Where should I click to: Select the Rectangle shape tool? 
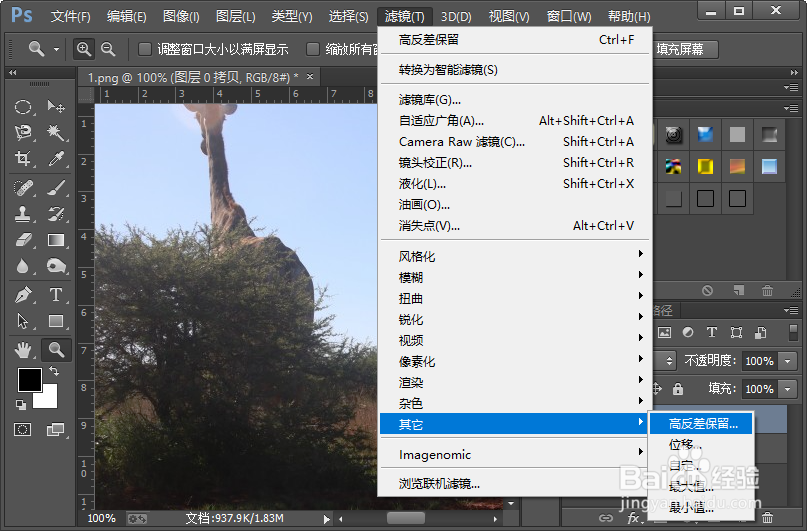click(x=56, y=321)
